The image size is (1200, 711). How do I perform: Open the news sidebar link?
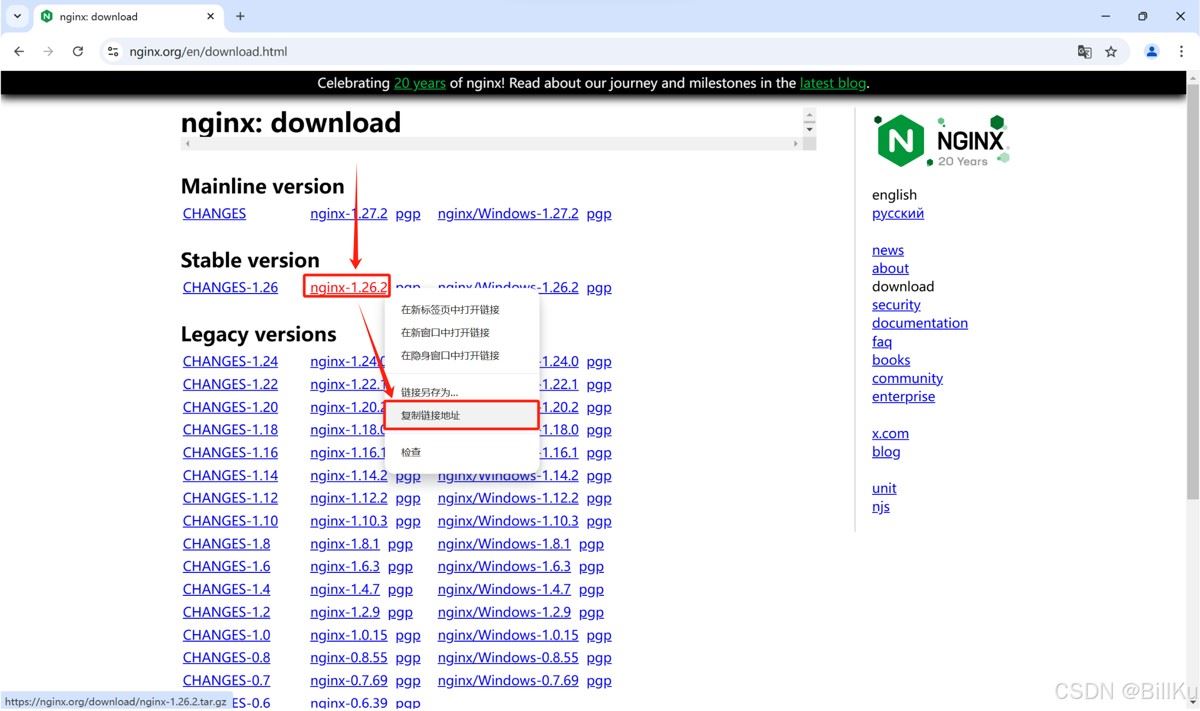point(888,250)
